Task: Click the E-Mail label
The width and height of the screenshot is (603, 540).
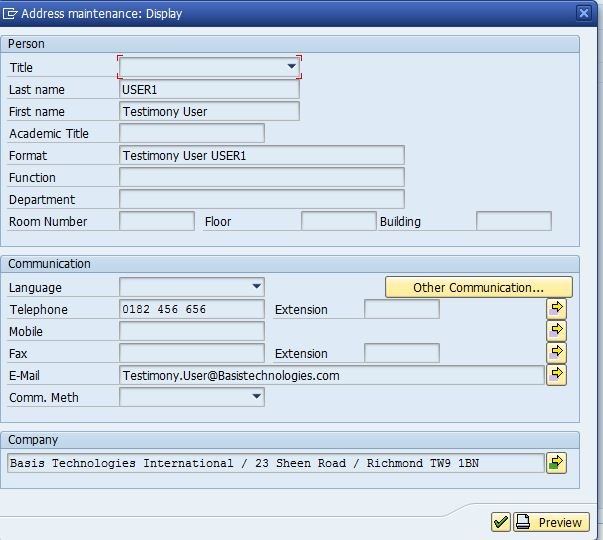Action: click(x=24, y=375)
